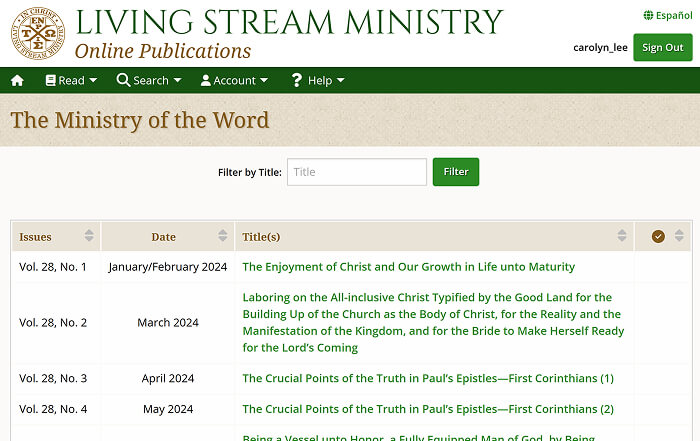Open the Read menu
700x441 pixels.
(71, 80)
